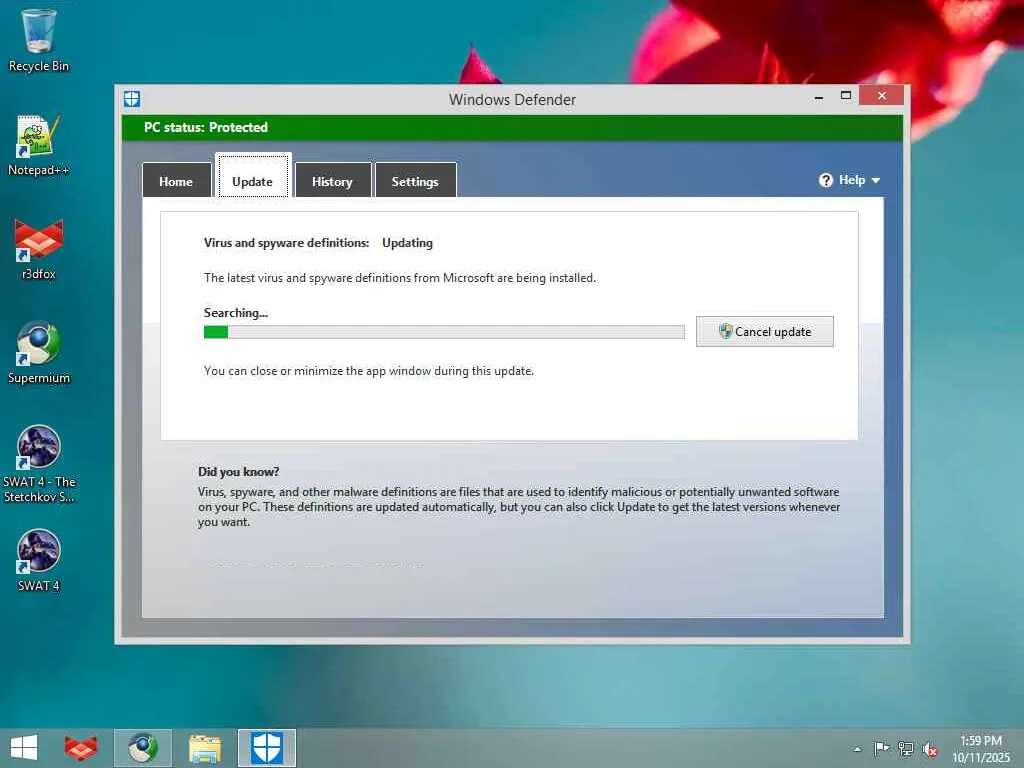
Task: Maximize the Windows Defender window
Action: pos(846,96)
